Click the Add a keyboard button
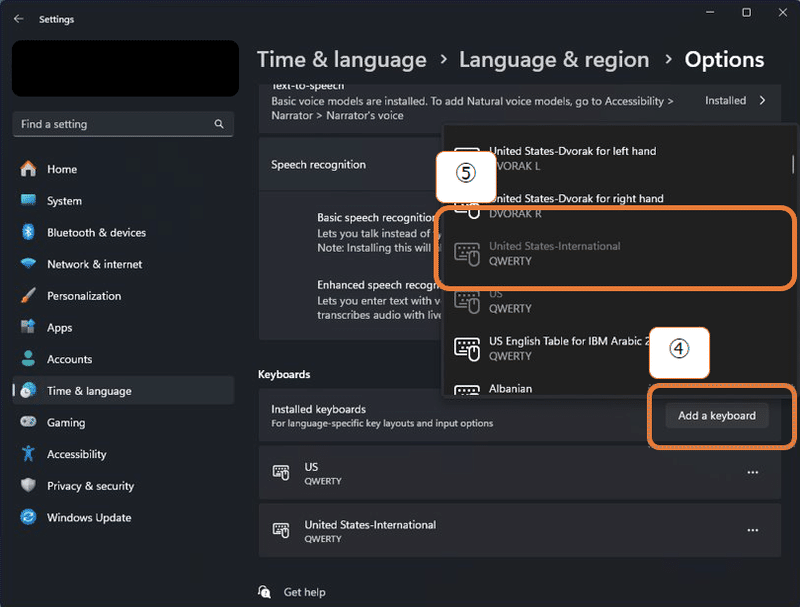 717,416
